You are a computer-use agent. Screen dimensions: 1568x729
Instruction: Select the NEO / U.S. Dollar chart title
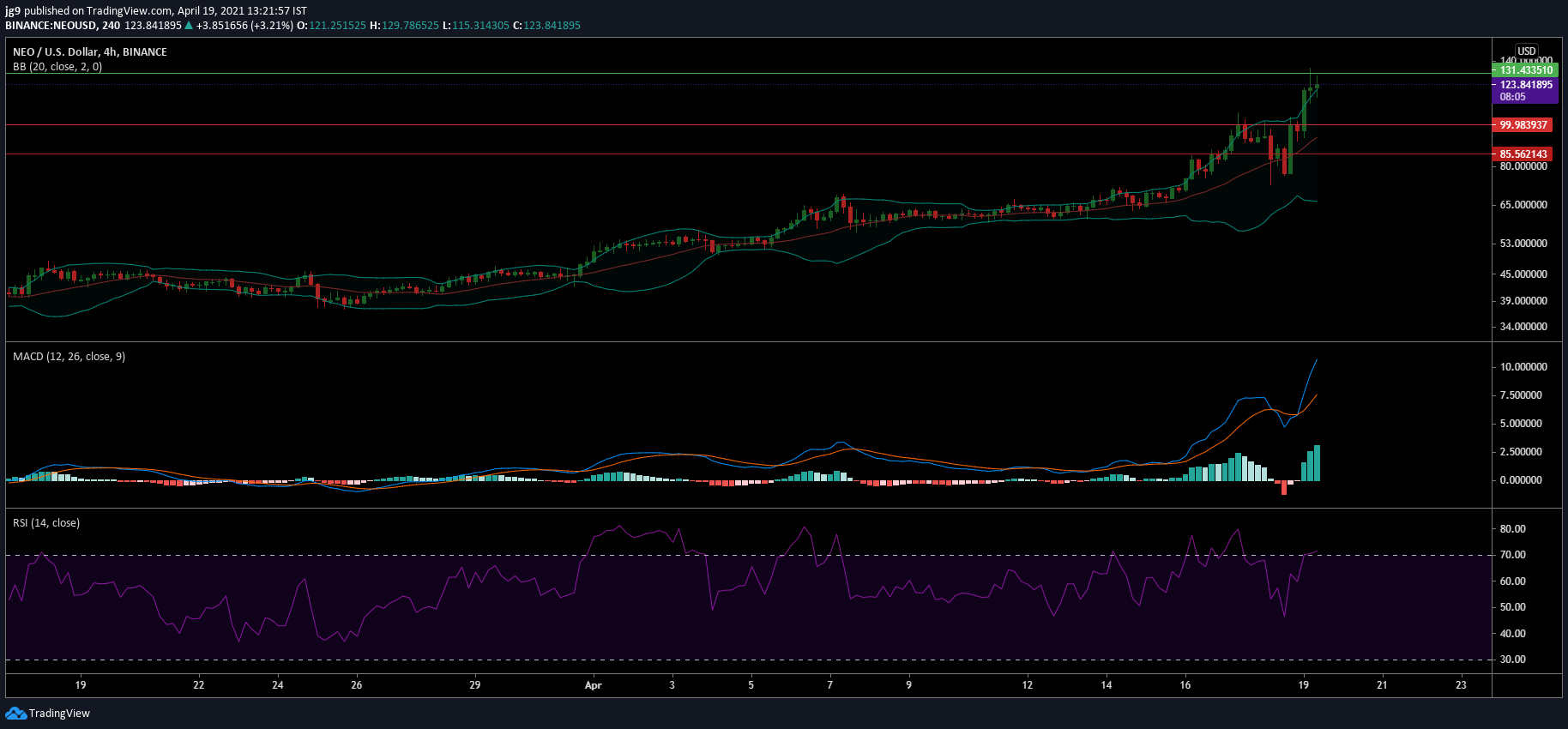(90, 52)
